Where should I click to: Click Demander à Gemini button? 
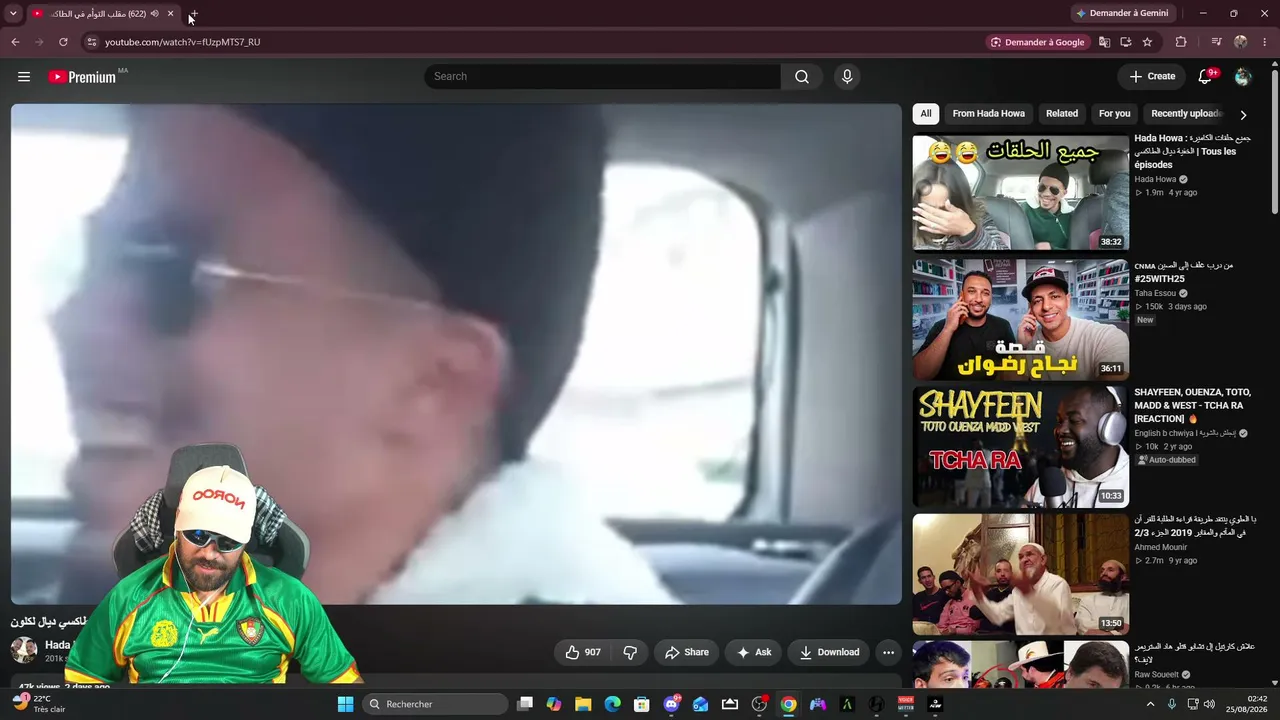click(1121, 14)
